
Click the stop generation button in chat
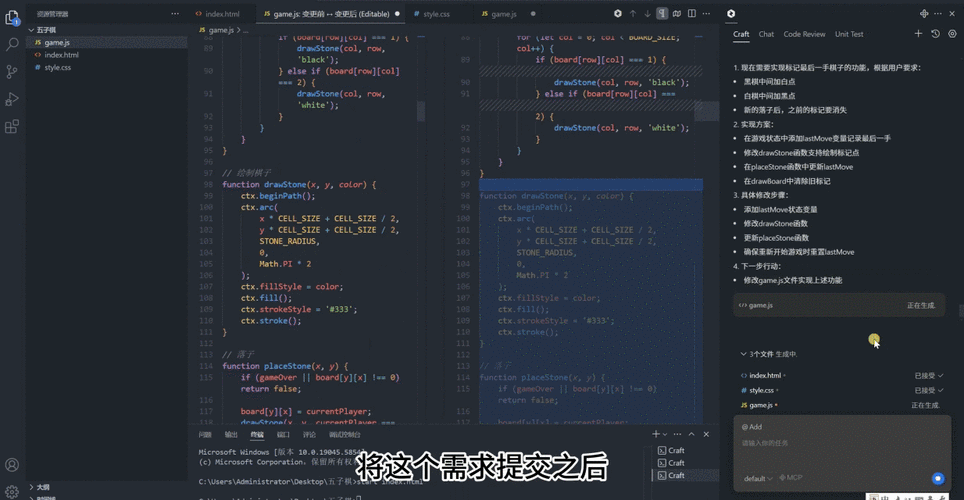click(x=937, y=478)
